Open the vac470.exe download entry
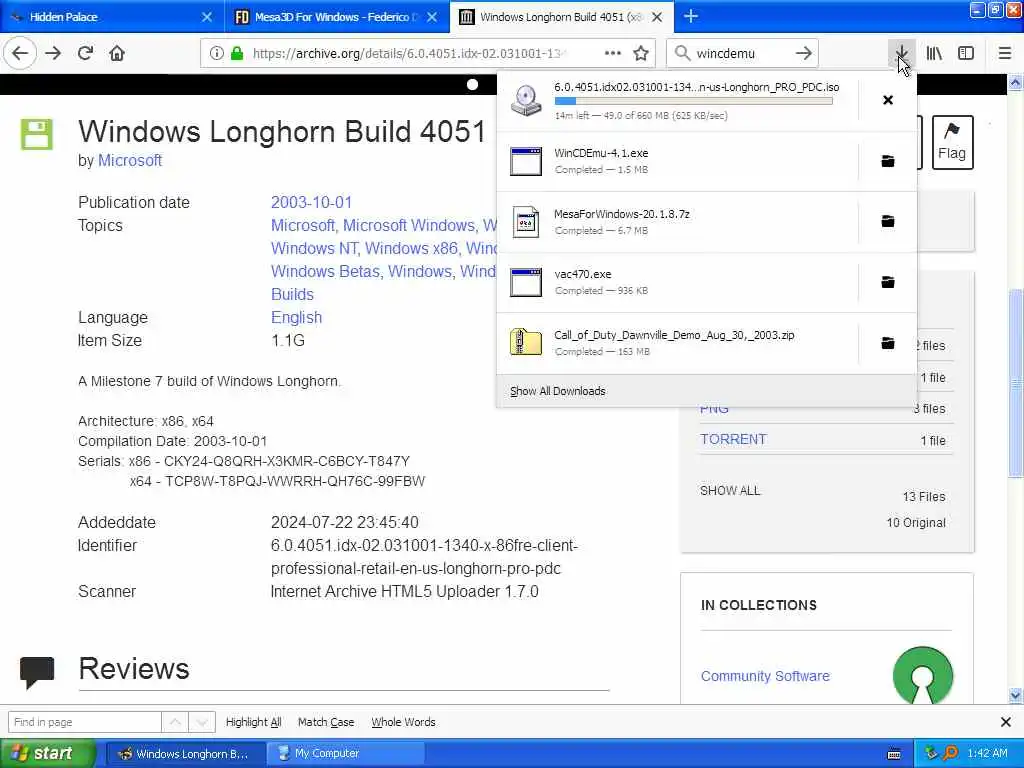1024x768 pixels. pos(677,282)
